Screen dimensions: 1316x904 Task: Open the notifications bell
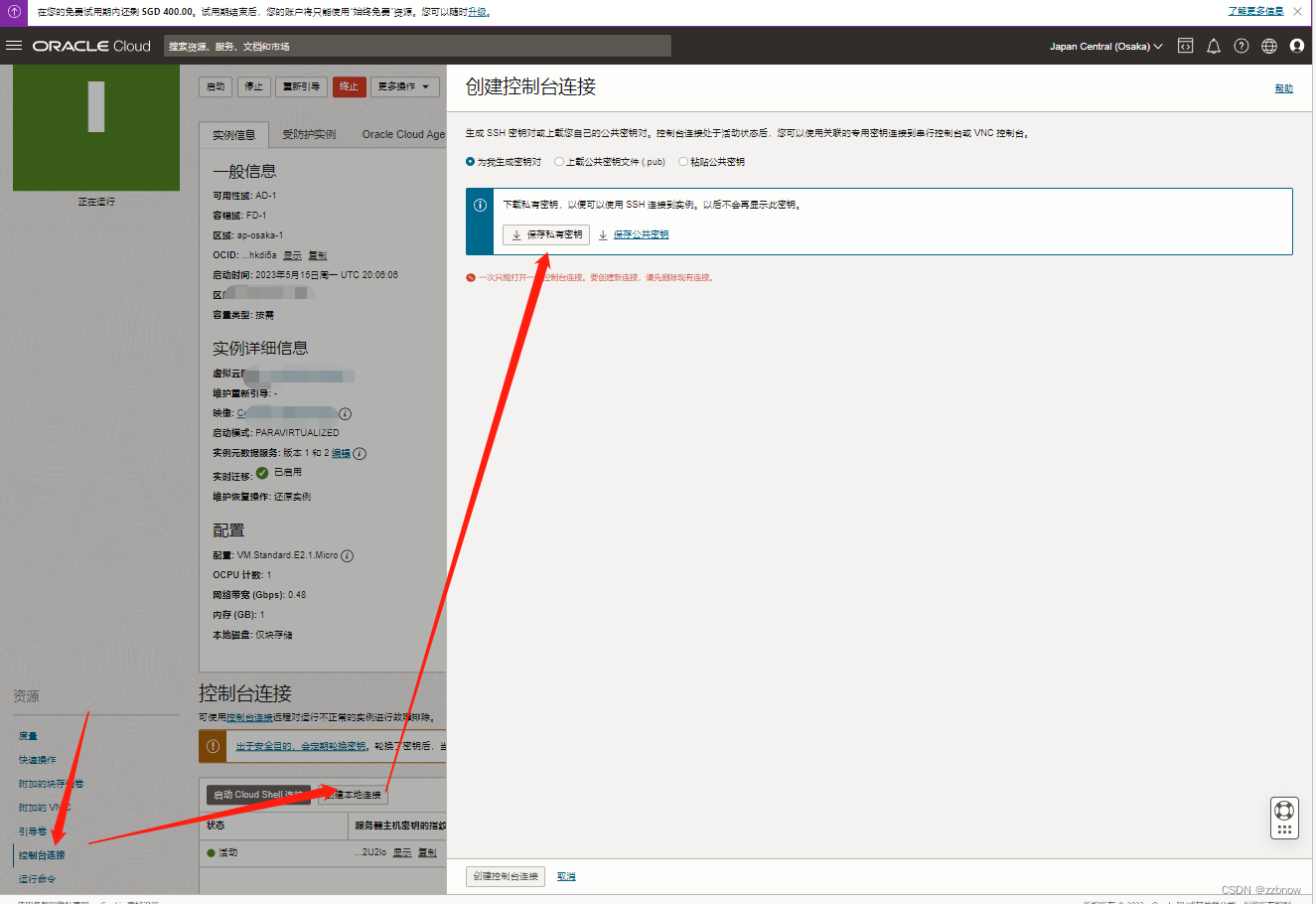[1213, 46]
